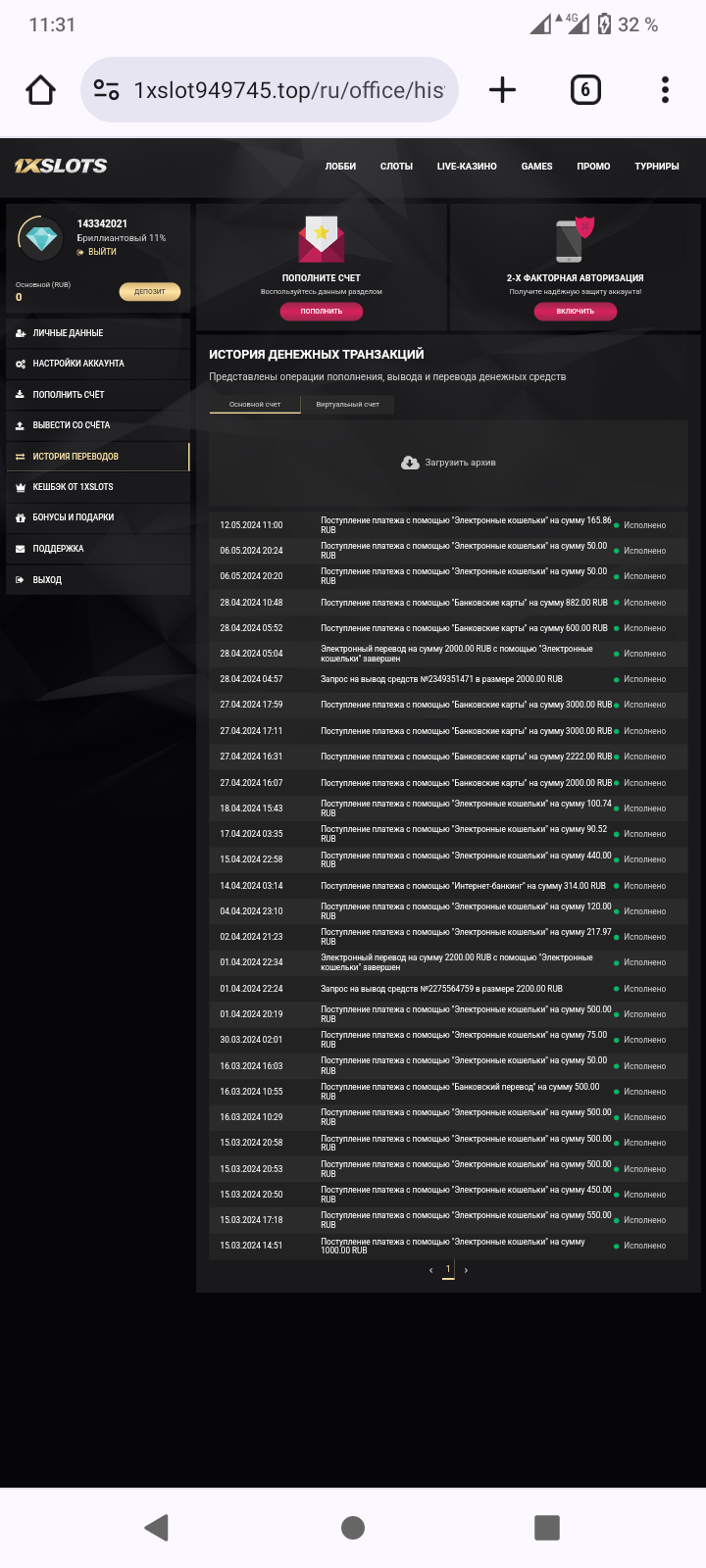Open Поддержка via envelope icon
This screenshot has width=706, height=1568.
(22, 549)
